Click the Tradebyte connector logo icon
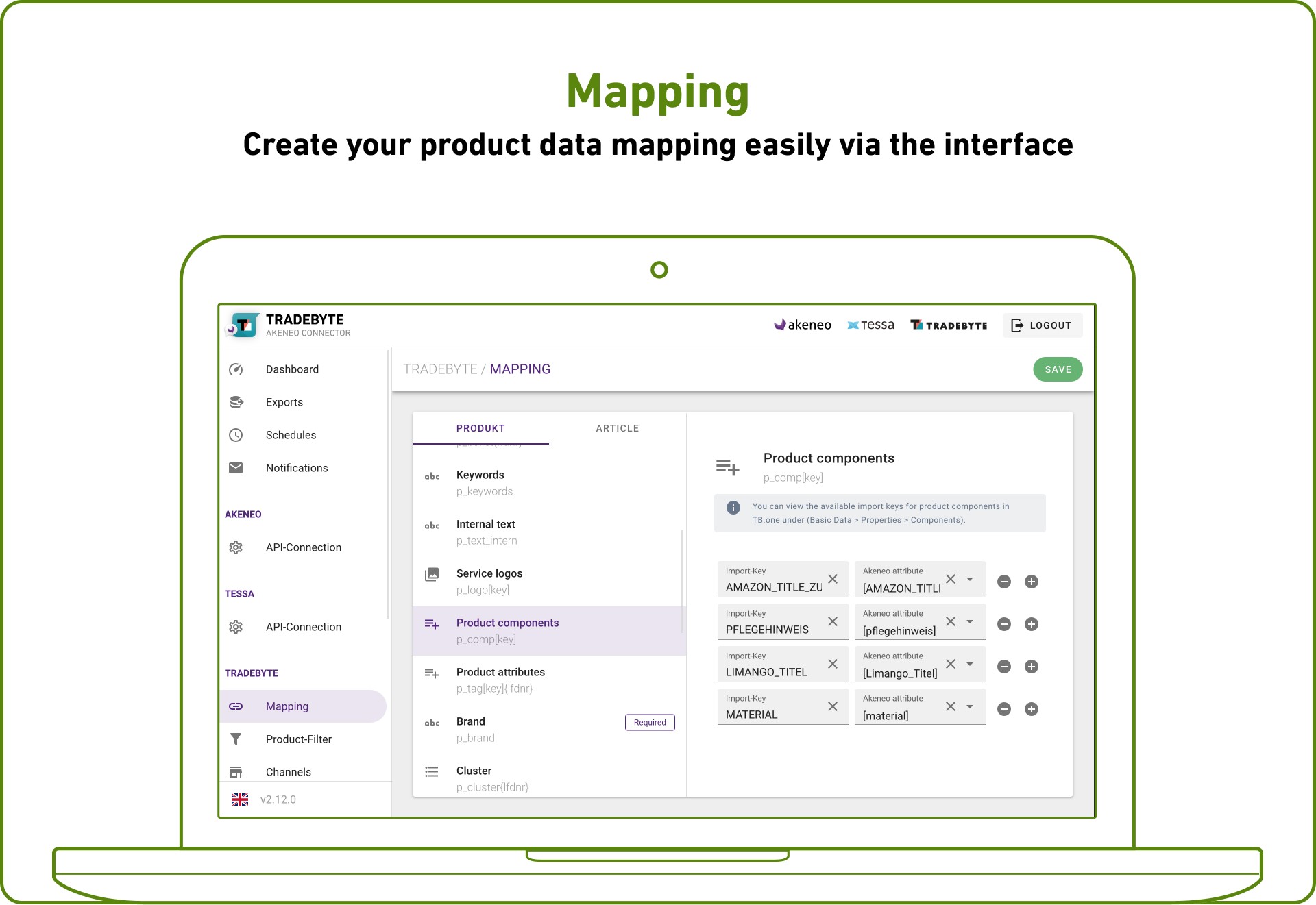1316x905 pixels. 243,325
